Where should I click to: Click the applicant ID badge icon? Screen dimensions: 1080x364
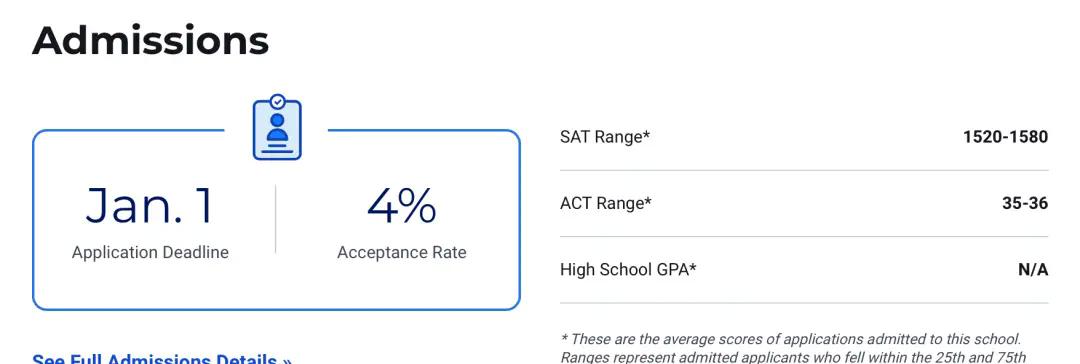pos(277,128)
